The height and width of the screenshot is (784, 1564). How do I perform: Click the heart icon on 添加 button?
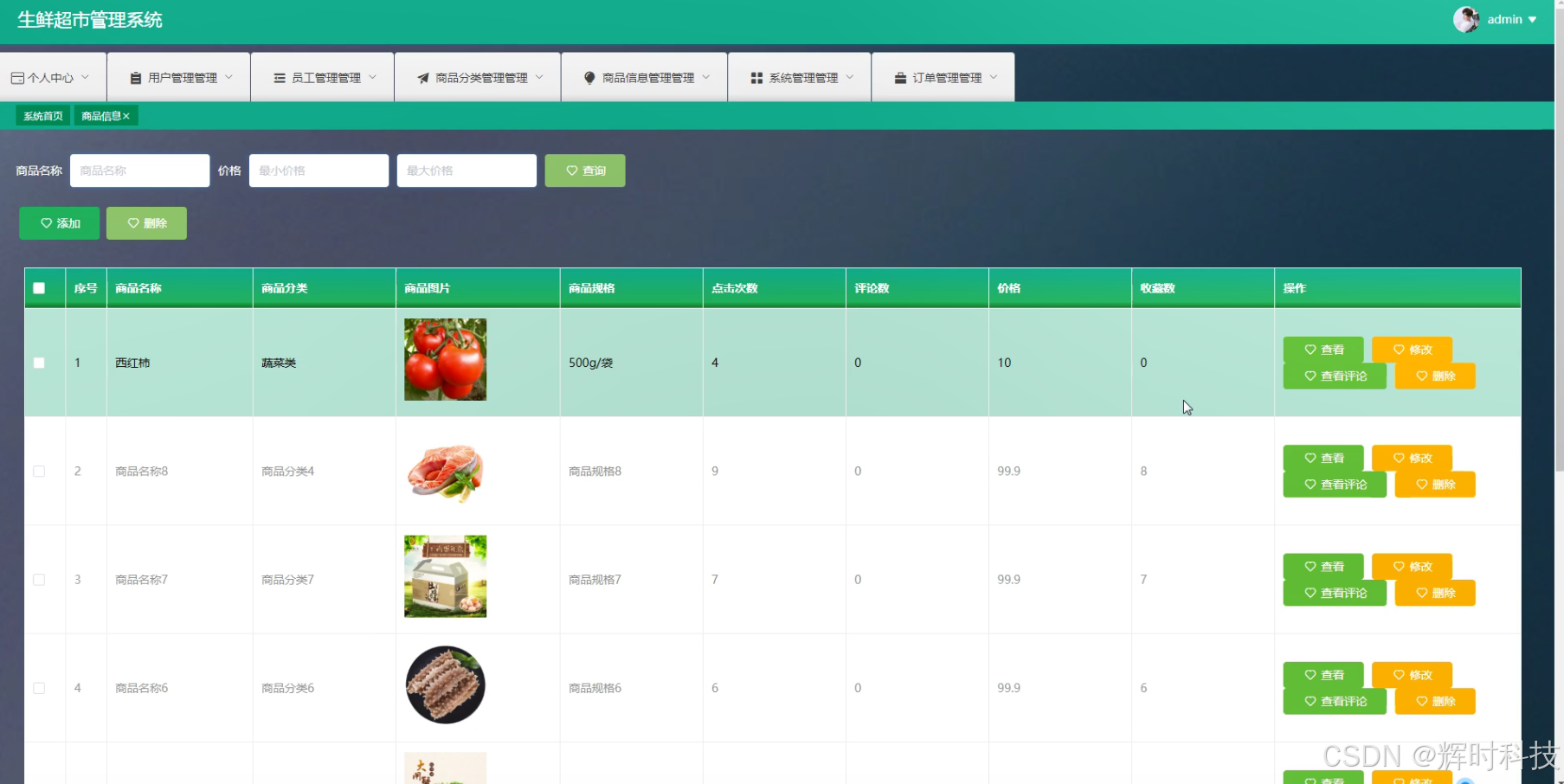tap(47, 223)
